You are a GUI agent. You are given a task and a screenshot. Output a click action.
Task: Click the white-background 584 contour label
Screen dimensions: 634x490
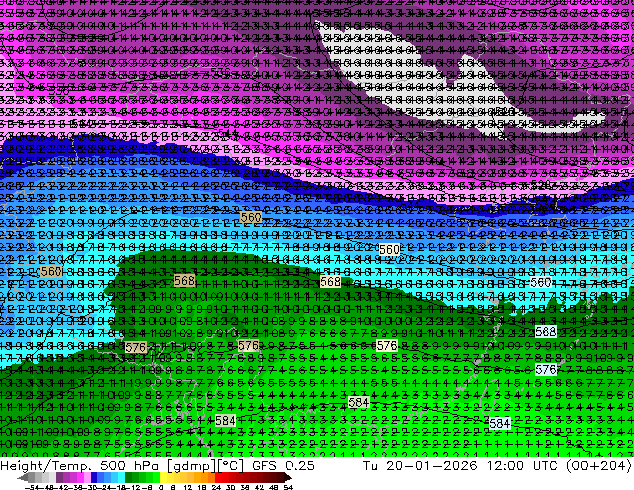click(x=499, y=424)
